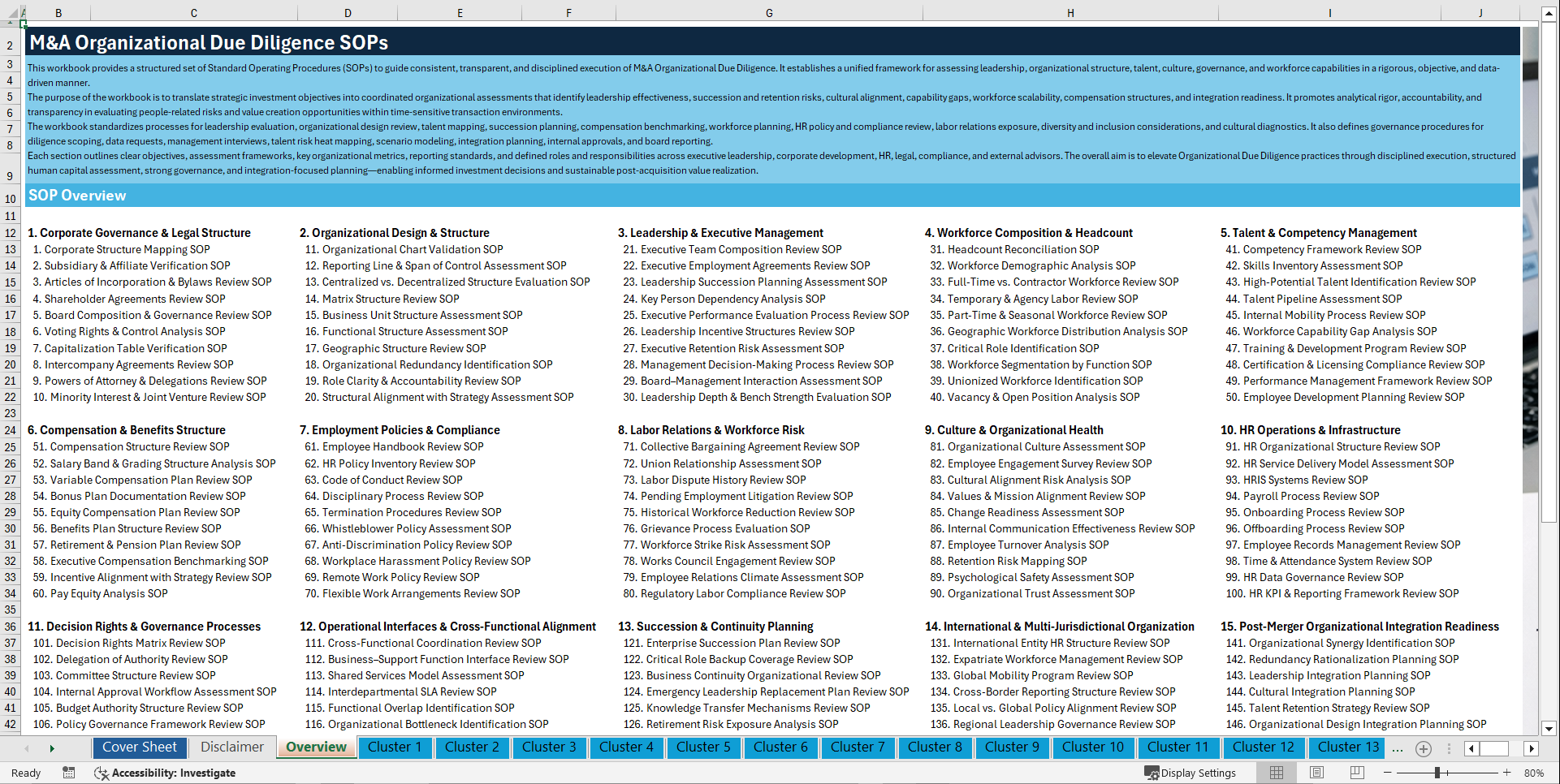Image resolution: width=1560 pixels, height=784 pixels.
Task: Select the Cluster 7 tab
Action: pos(858,747)
